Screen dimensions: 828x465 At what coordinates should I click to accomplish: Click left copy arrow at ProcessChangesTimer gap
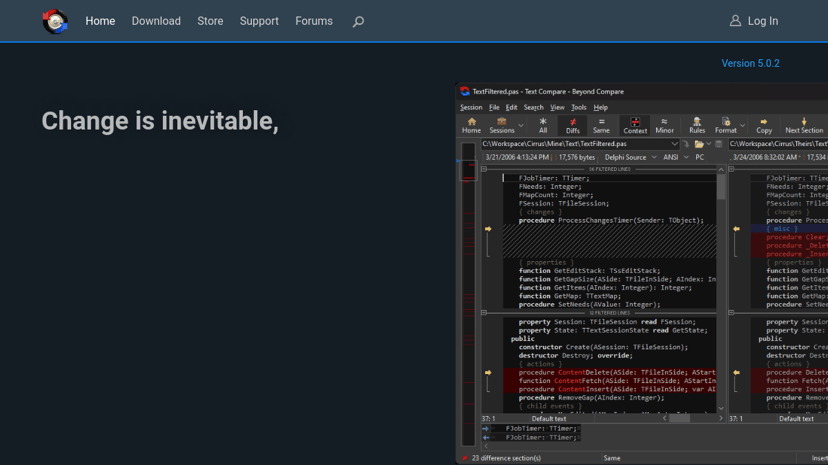pos(488,229)
